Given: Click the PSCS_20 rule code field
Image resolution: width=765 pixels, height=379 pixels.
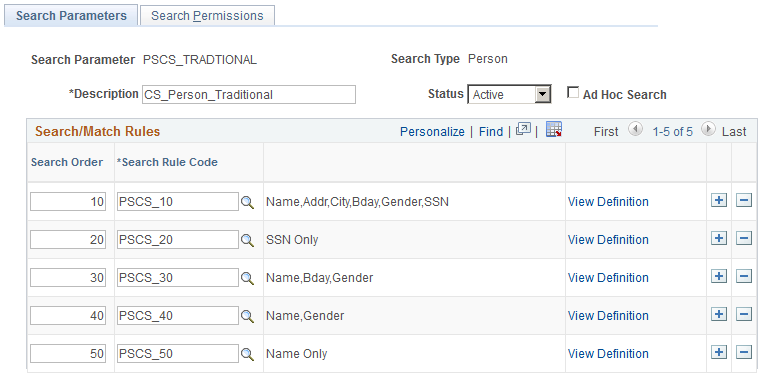Looking at the screenshot, I should coord(178,239).
